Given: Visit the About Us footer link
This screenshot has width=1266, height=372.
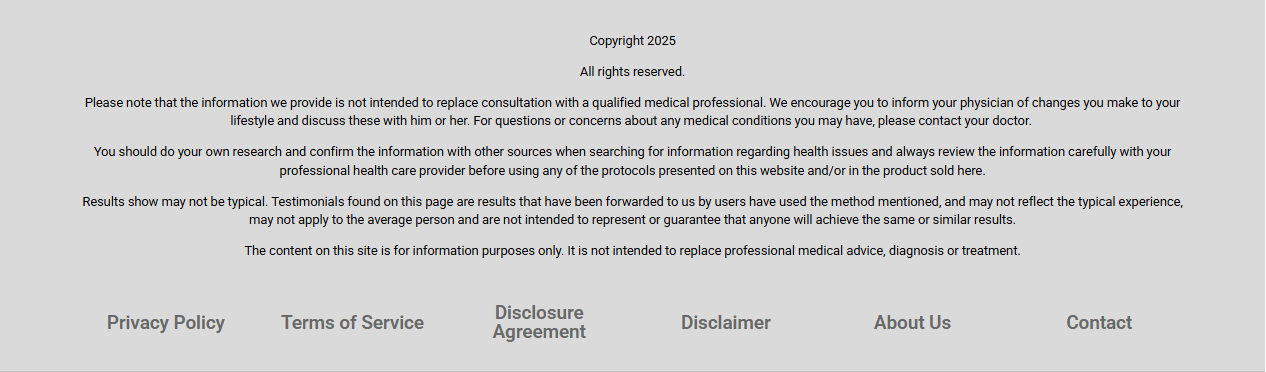Looking at the screenshot, I should point(912,322).
